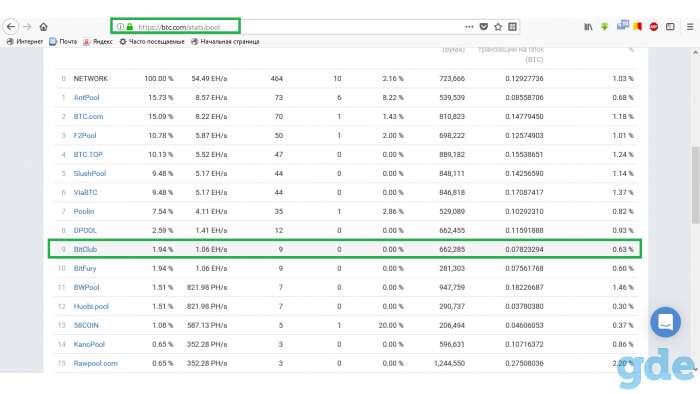The height and width of the screenshot is (394, 700).
Task: Click Rawpool.com's 1,244,550 value
Action: 449,363
